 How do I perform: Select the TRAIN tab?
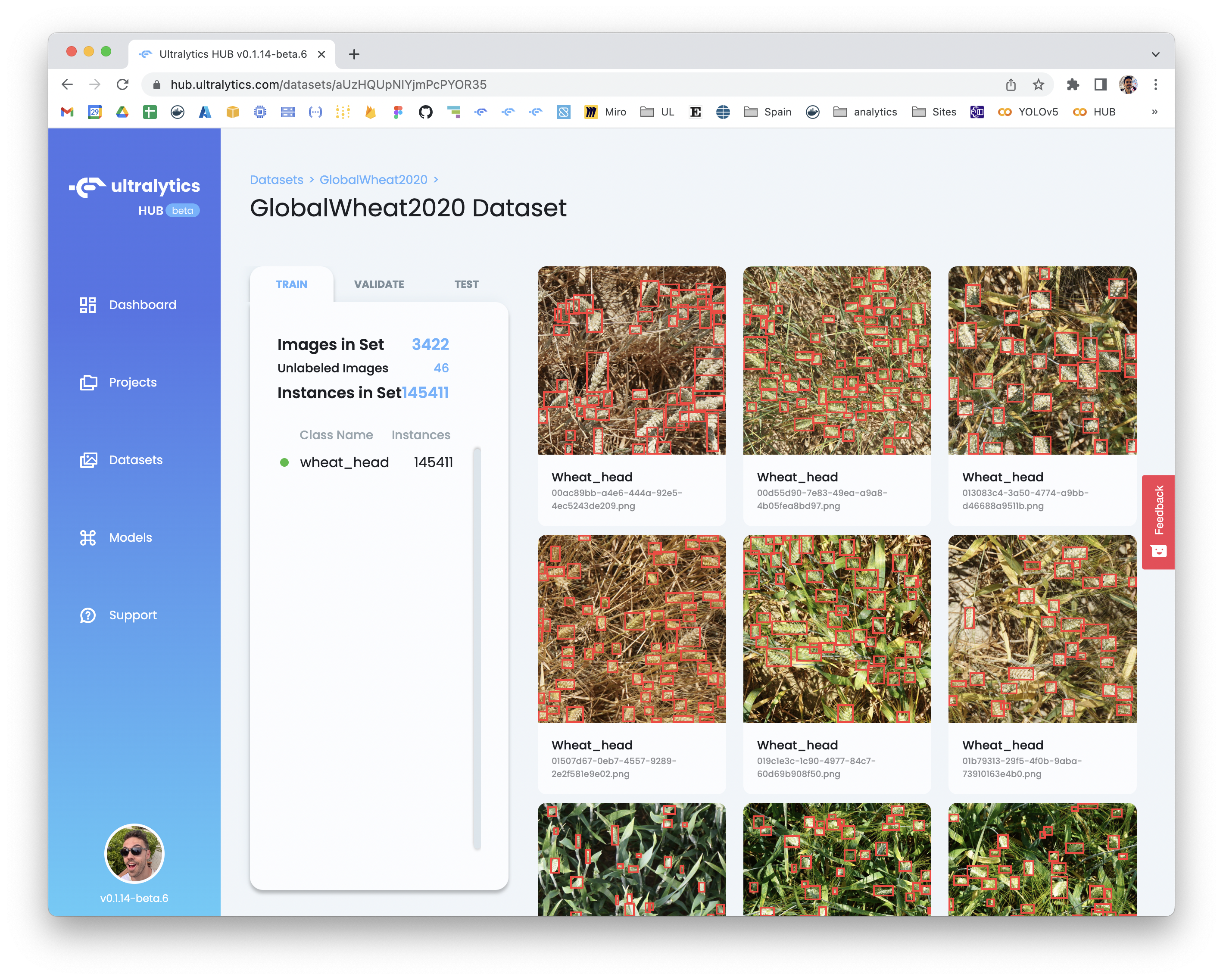(292, 284)
